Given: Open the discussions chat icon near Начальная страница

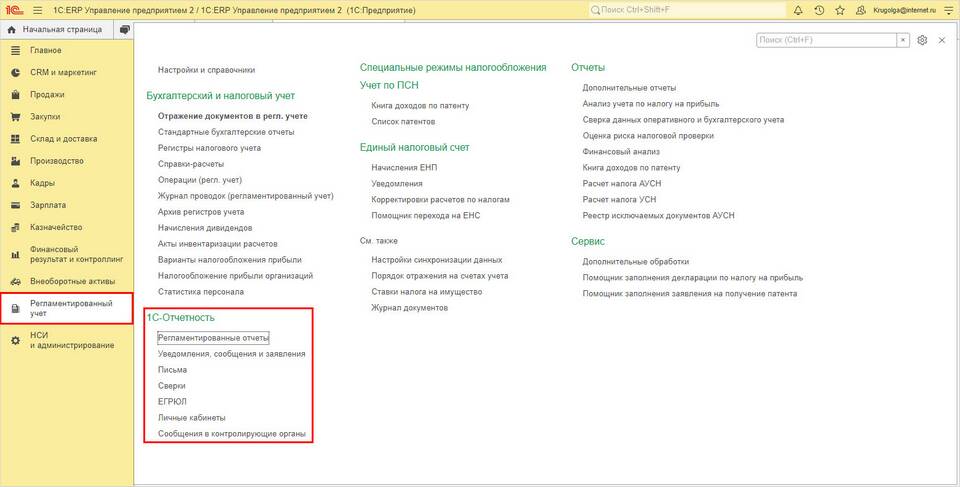Looking at the screenshot, I should click(x=125, y=29).
